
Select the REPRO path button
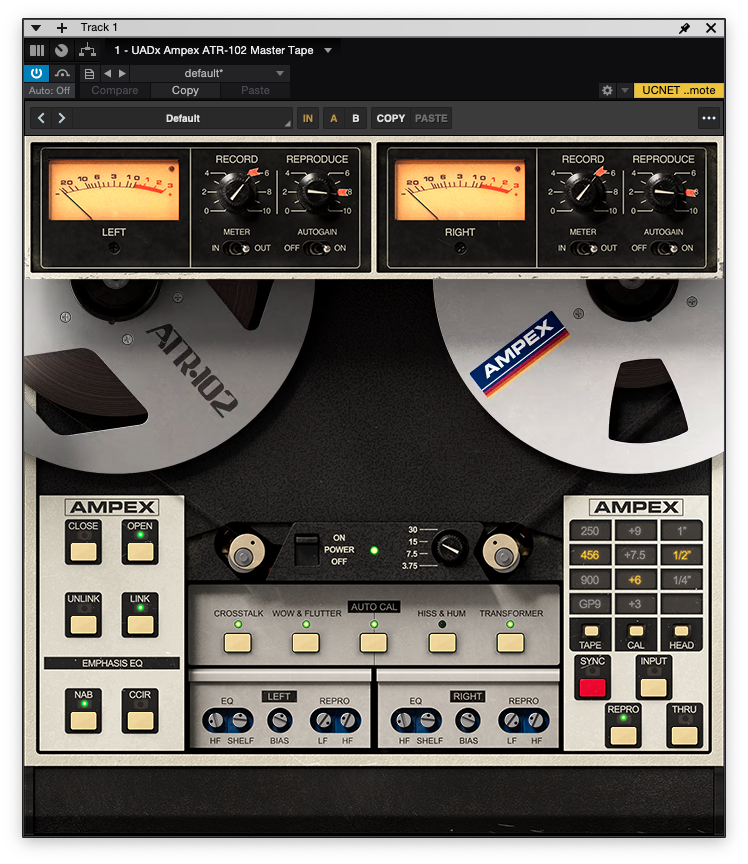tap(623, 735)
